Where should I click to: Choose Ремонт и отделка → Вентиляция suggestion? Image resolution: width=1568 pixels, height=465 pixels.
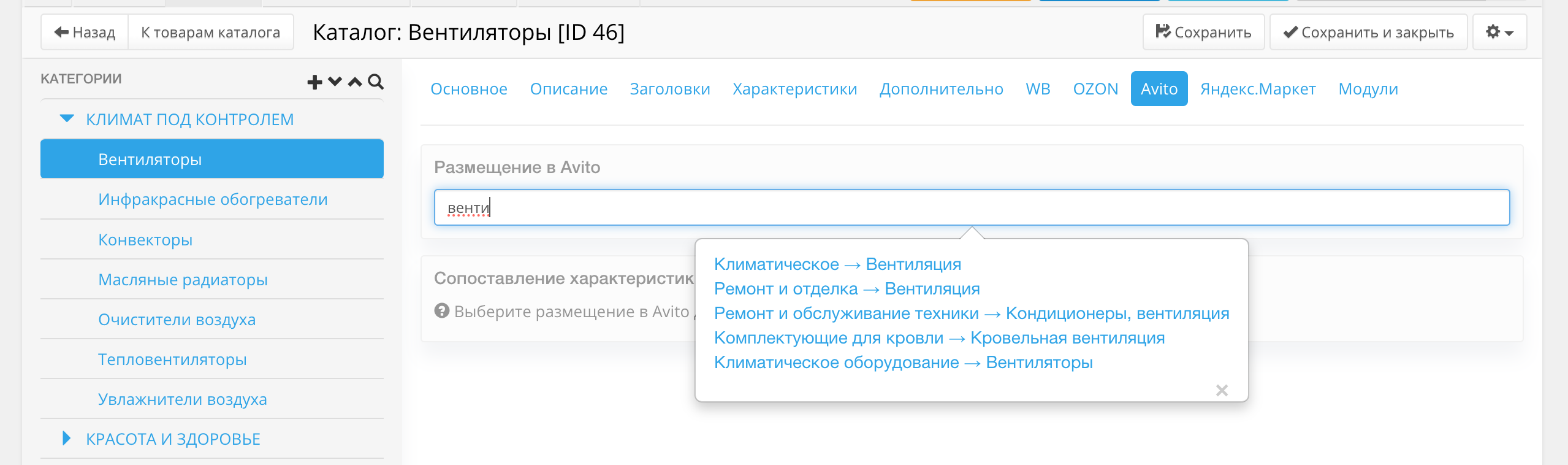(847, 289)
